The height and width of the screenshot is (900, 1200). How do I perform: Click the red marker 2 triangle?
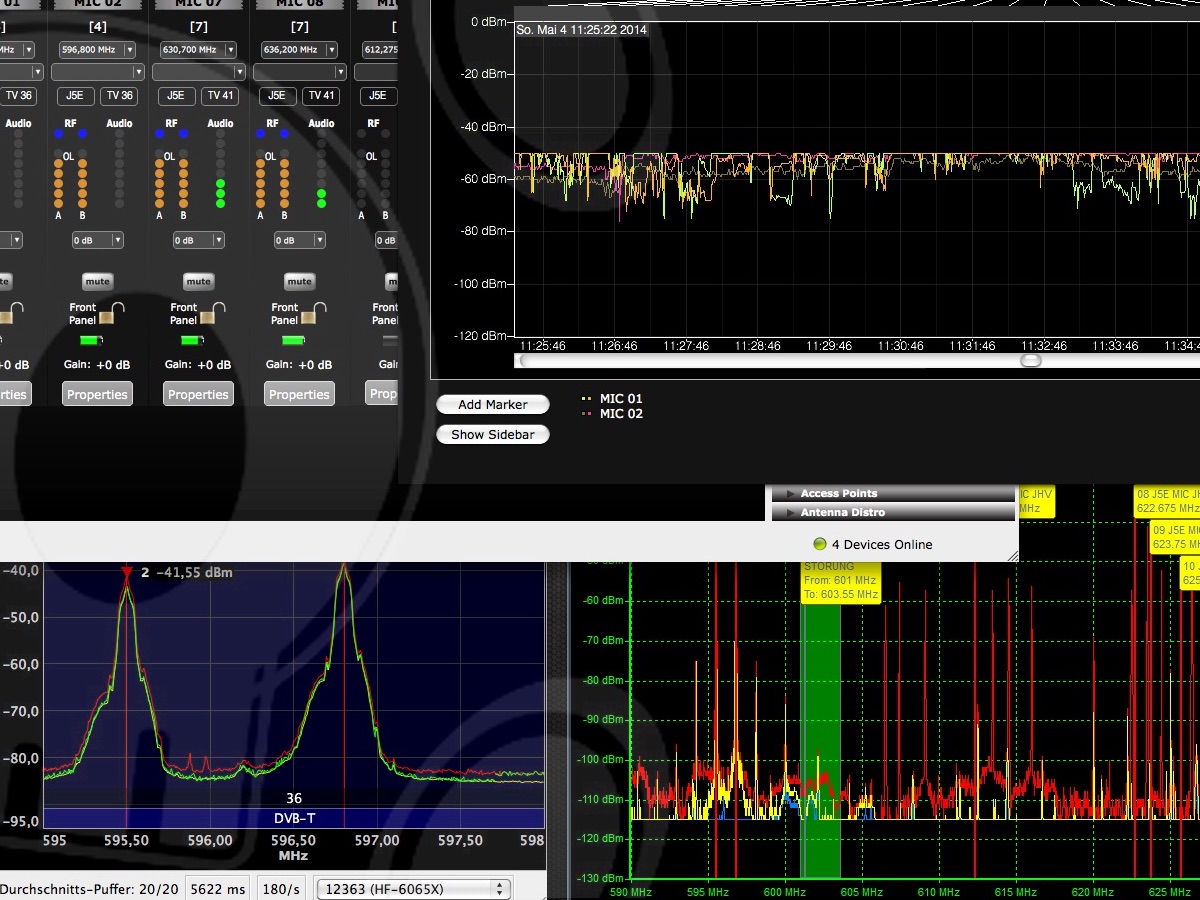pyautogui.click(x=126, y=573)
